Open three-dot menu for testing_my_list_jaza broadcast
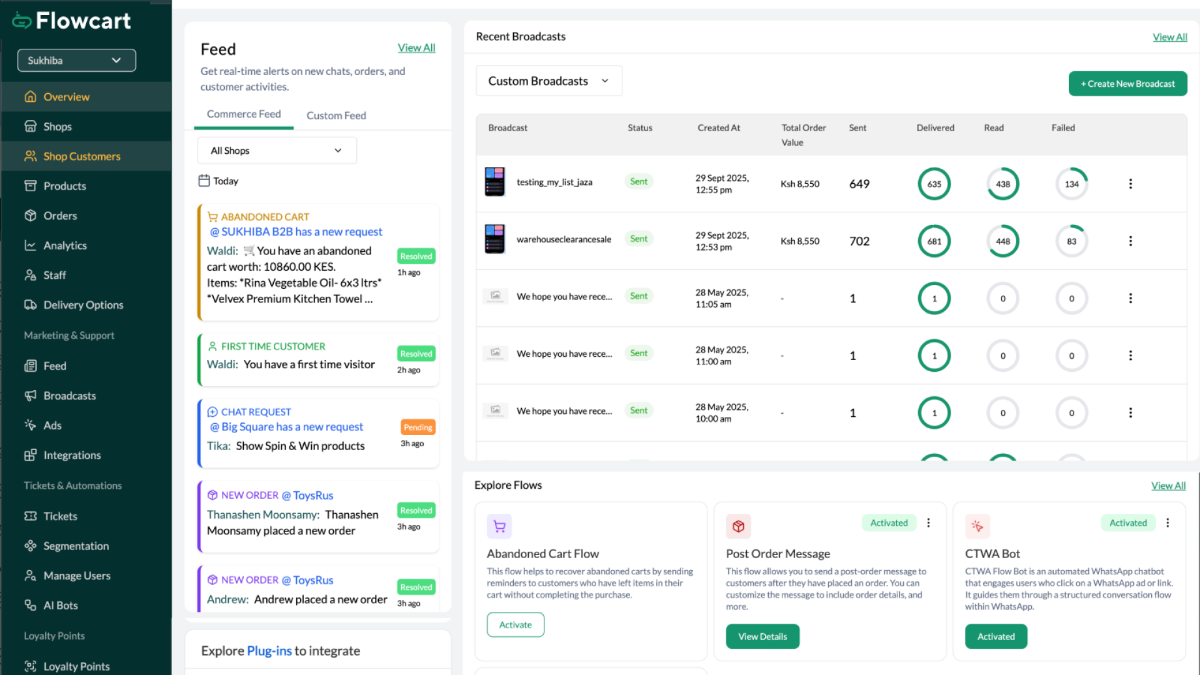The width and height of the screenshot is (1200, 675). (x=1131, y=184)
